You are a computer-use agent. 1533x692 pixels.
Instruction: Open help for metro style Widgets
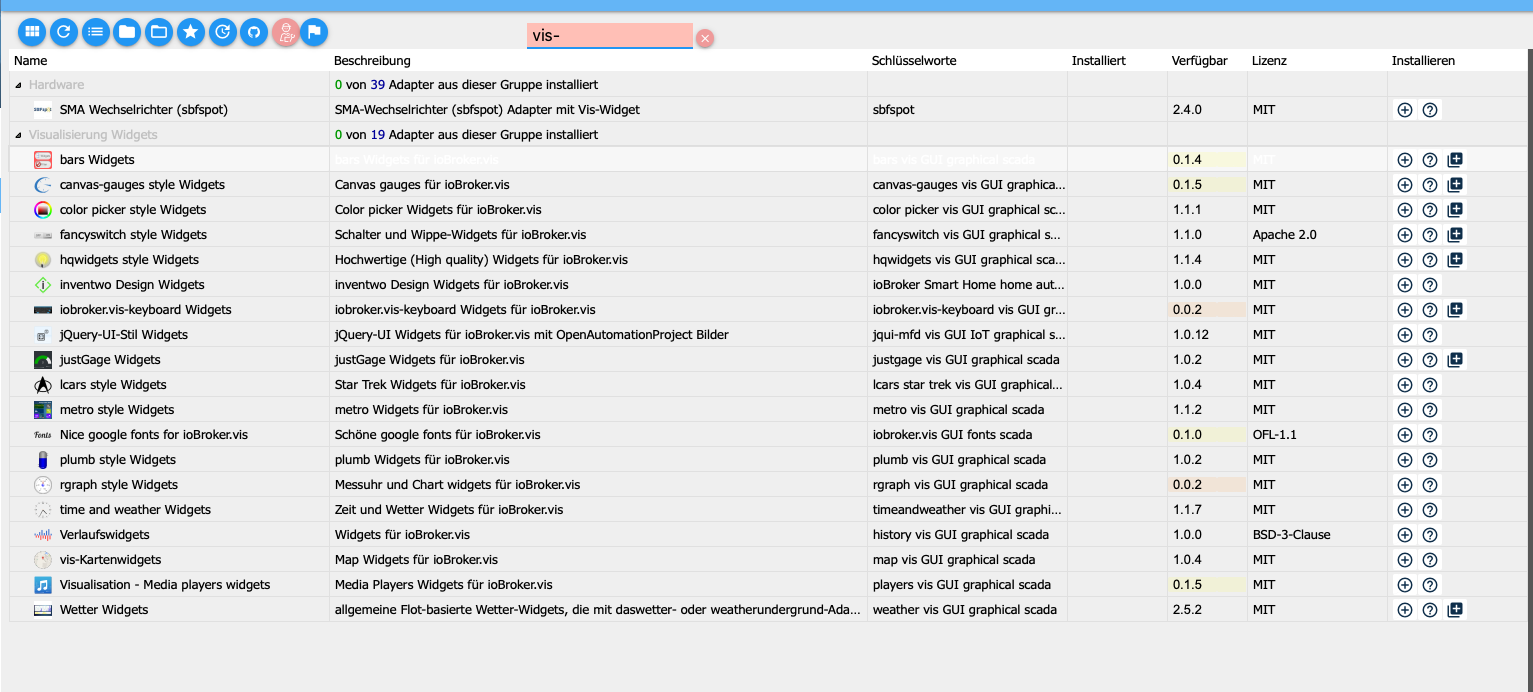[1430, 410]
